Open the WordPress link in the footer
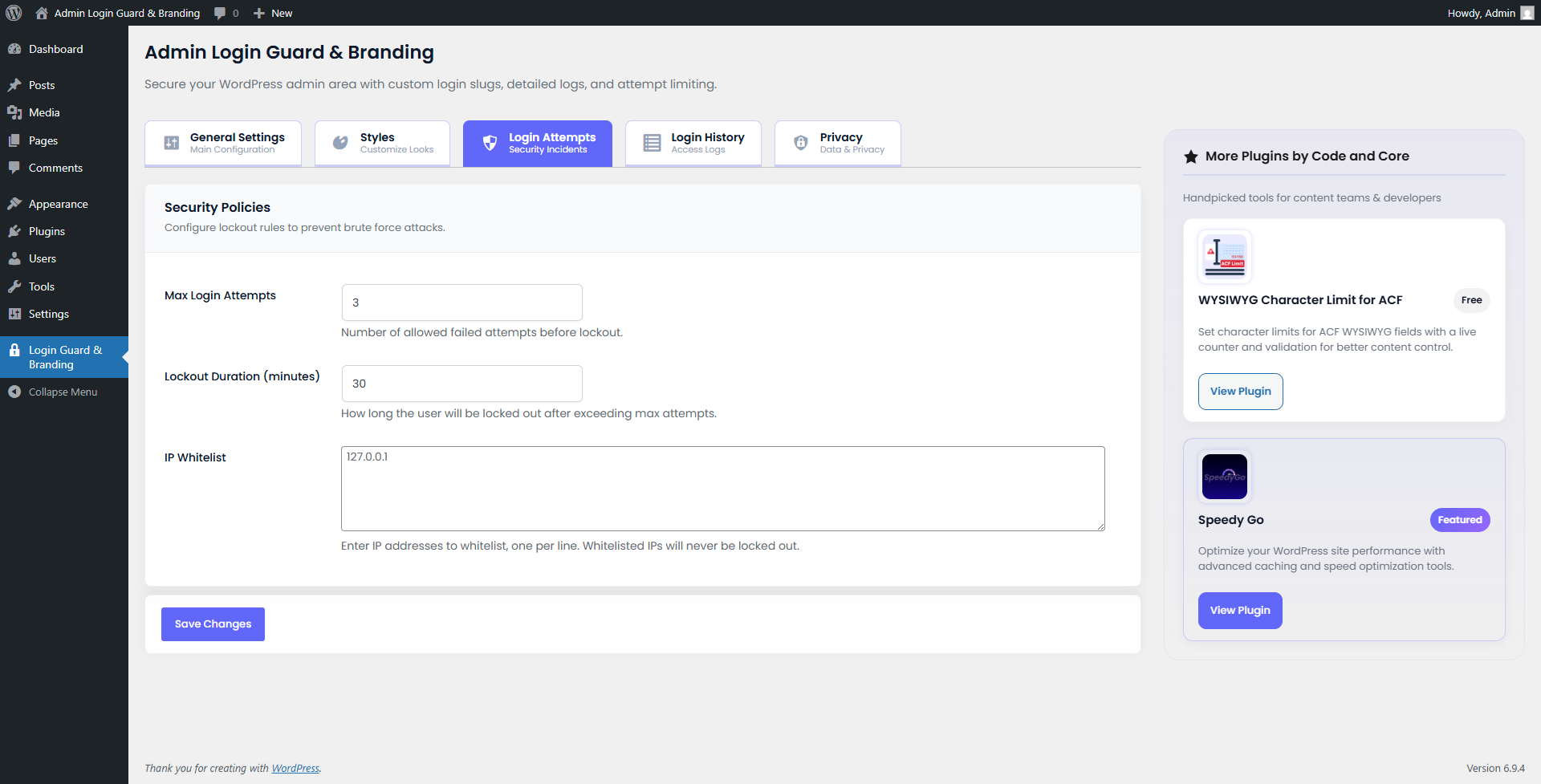Image resolution: width=1541 pixels, height=784 pixels. tap(295, 768)
